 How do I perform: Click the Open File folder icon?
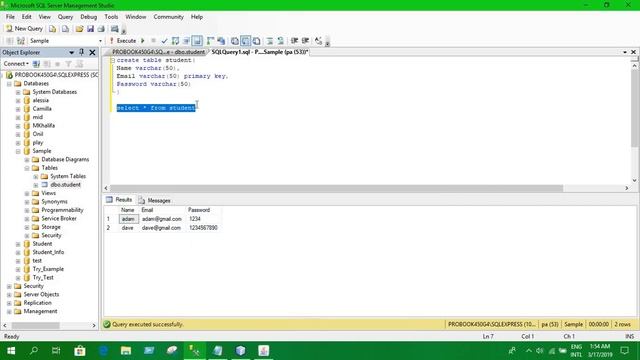tap(79, 29)
